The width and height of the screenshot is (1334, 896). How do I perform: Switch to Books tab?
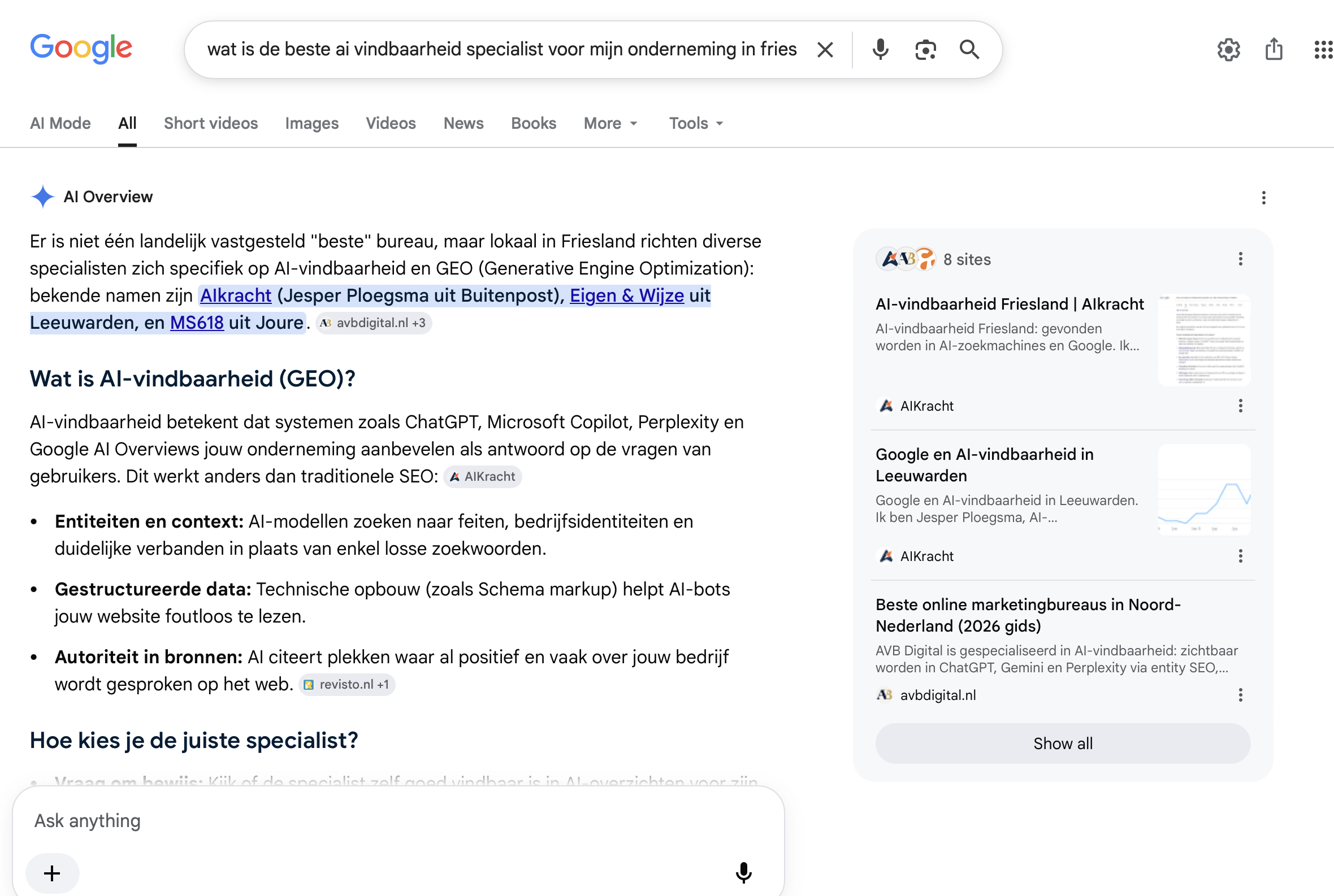pyautogui.click(x=533, y=123)
